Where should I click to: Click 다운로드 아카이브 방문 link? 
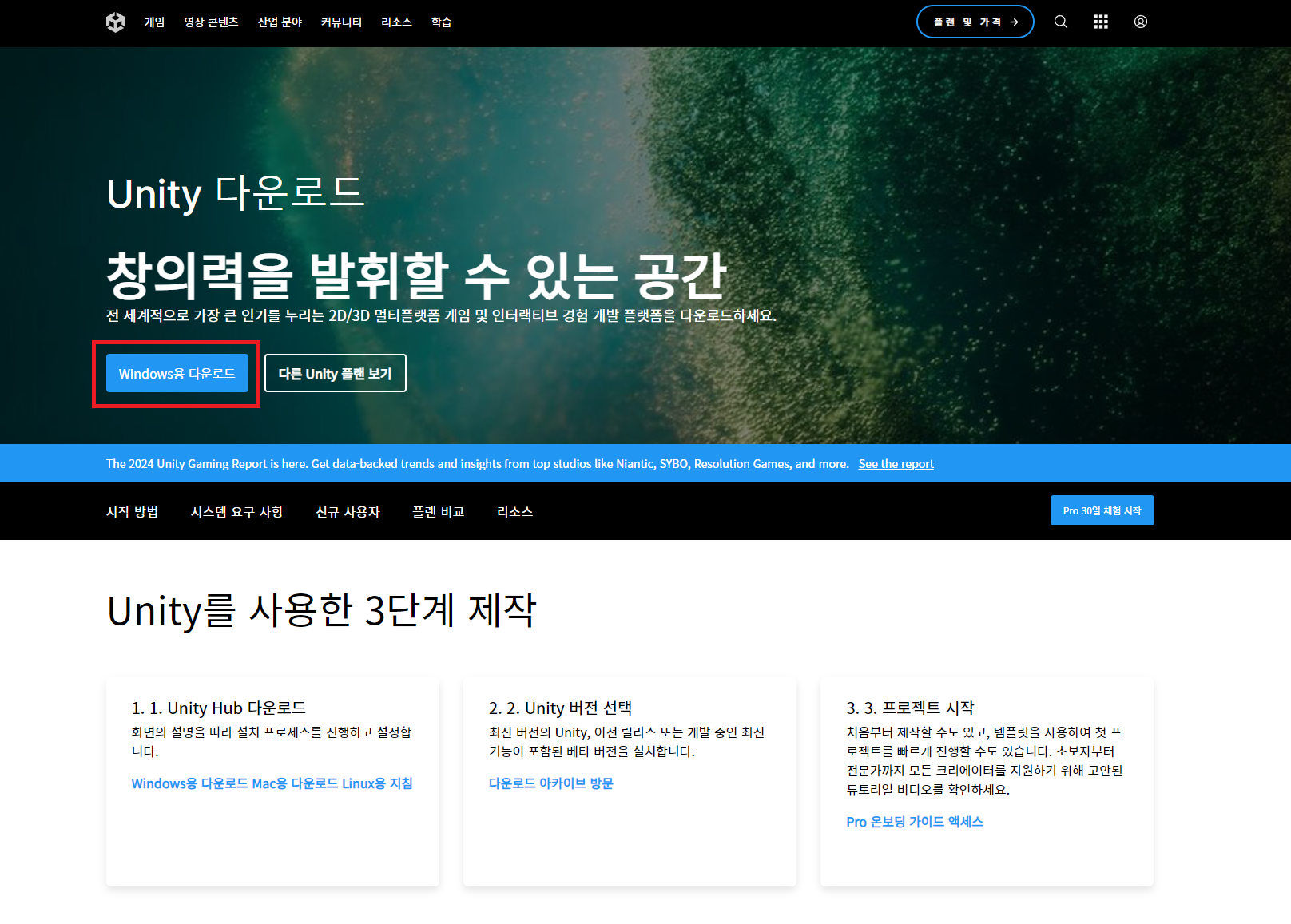[x=550, y=783]
